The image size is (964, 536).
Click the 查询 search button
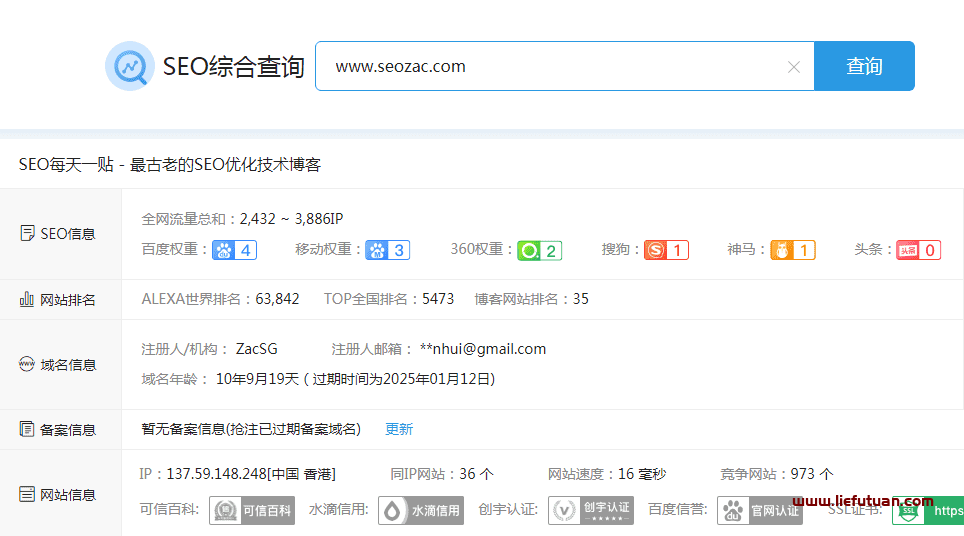tap(864, 66)
